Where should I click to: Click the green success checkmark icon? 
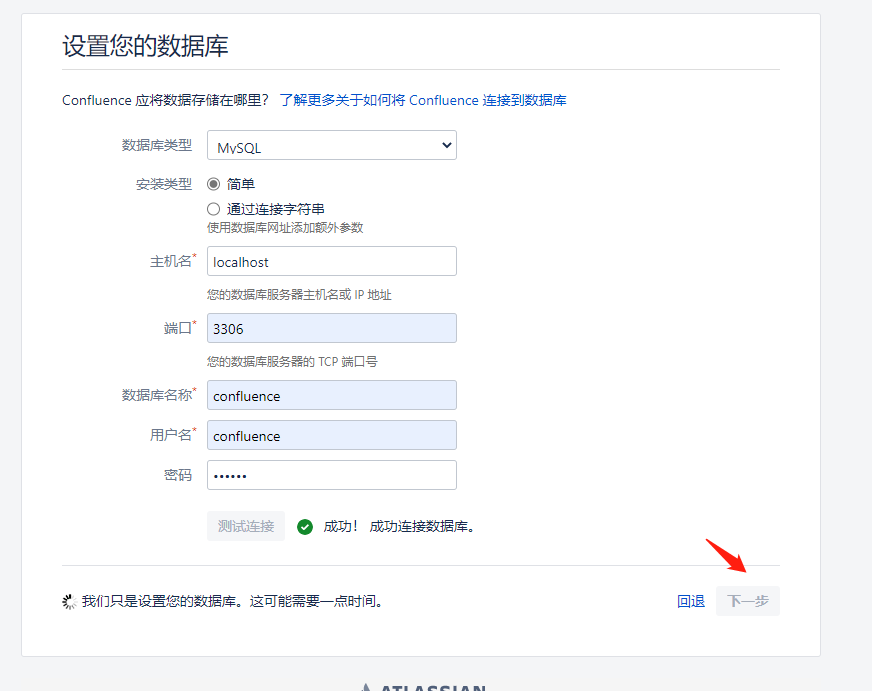(305, 526)
